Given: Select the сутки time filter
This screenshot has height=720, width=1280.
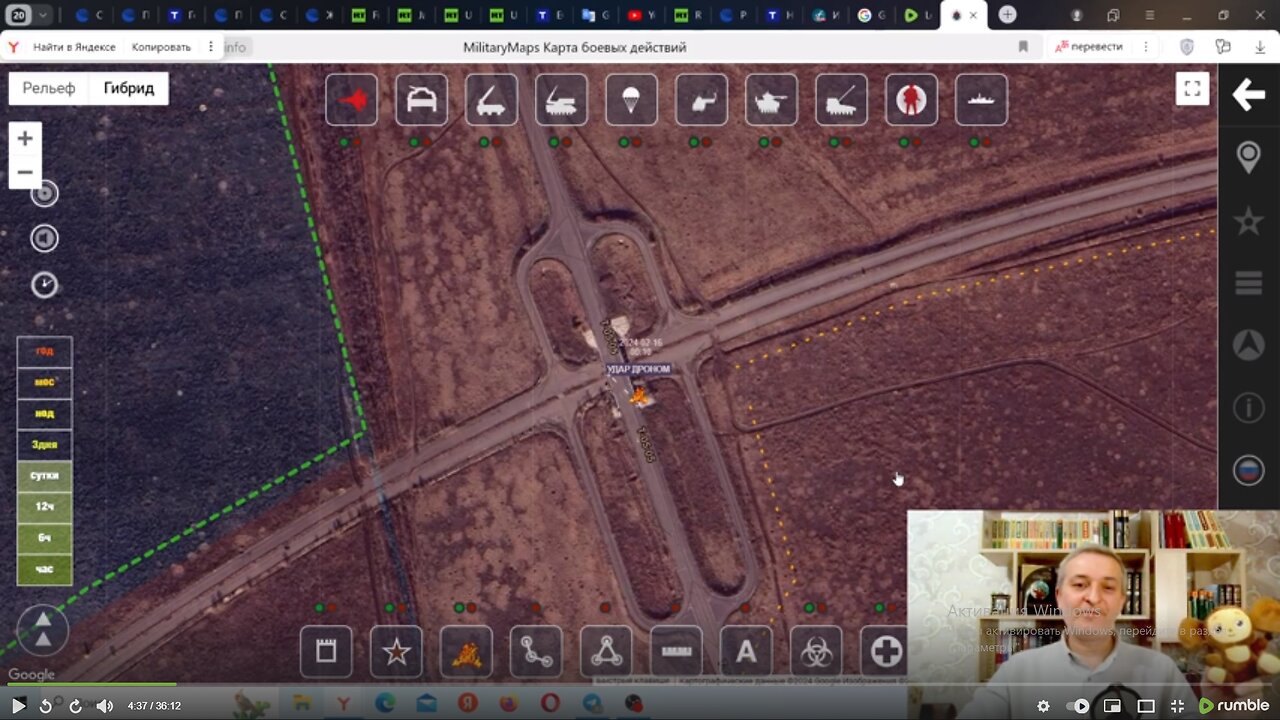Looking at the screenshot, I should click(44, 475).
